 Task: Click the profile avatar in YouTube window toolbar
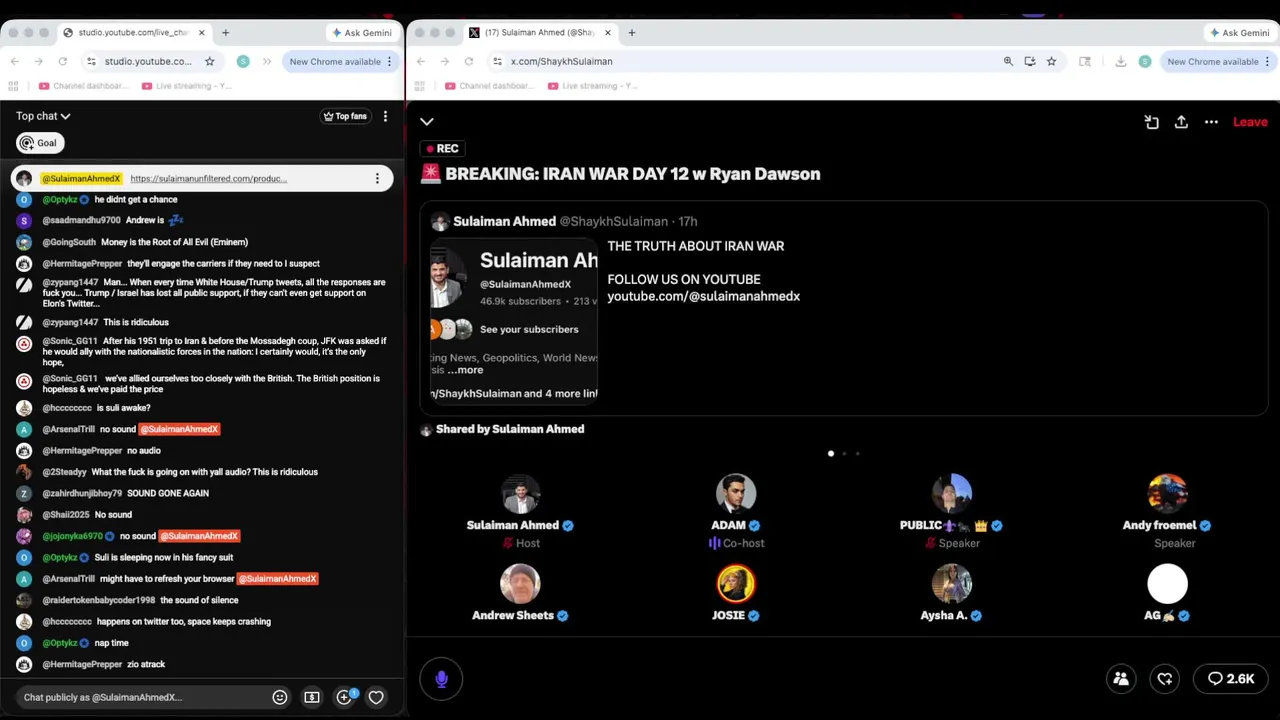243,61
